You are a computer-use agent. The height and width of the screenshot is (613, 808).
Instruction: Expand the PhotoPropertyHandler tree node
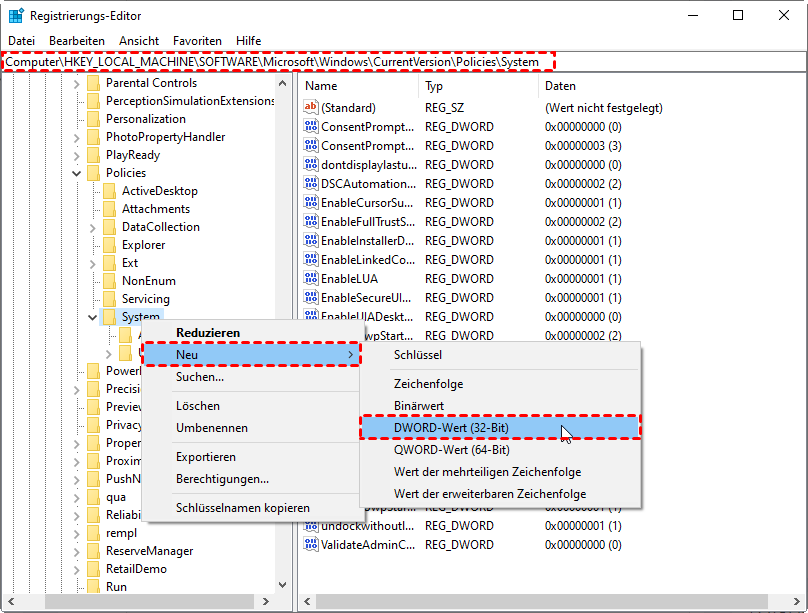pos(76,138)
